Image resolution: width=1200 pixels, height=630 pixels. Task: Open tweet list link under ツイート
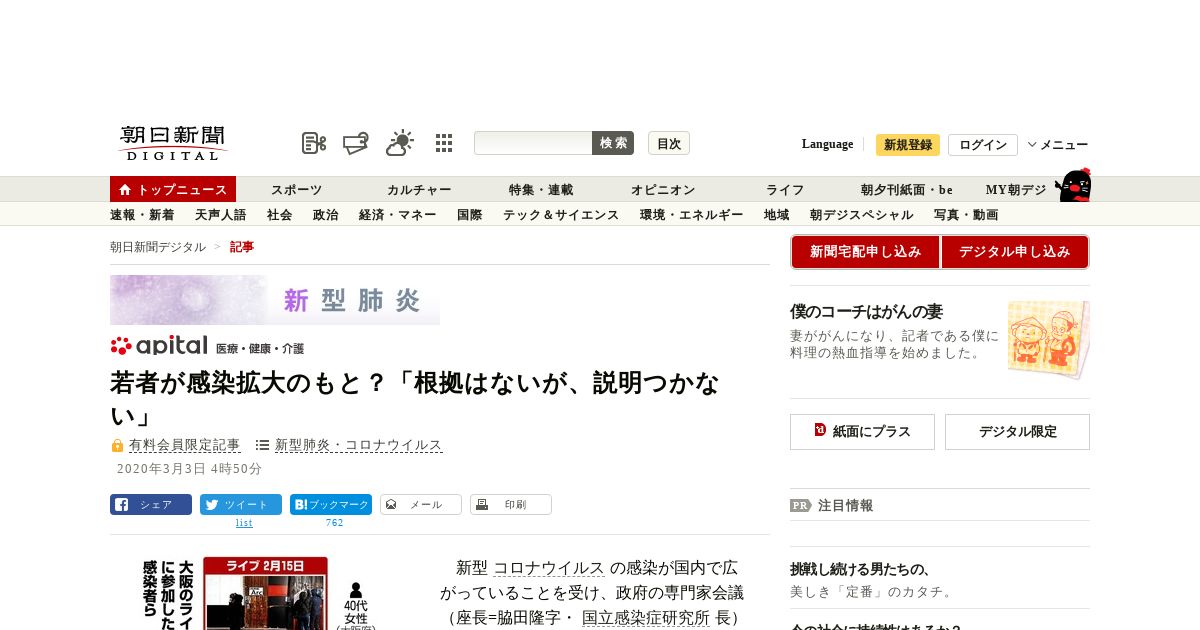click(244, 523)
